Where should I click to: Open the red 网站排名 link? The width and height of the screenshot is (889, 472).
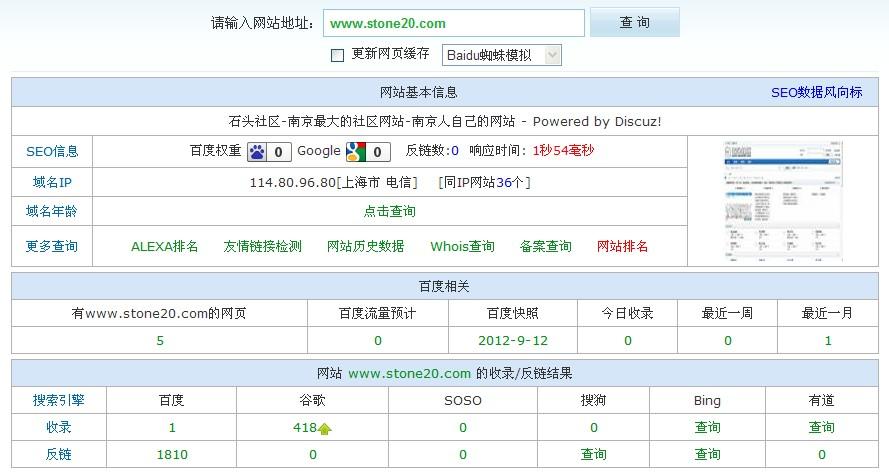(622, 246)
